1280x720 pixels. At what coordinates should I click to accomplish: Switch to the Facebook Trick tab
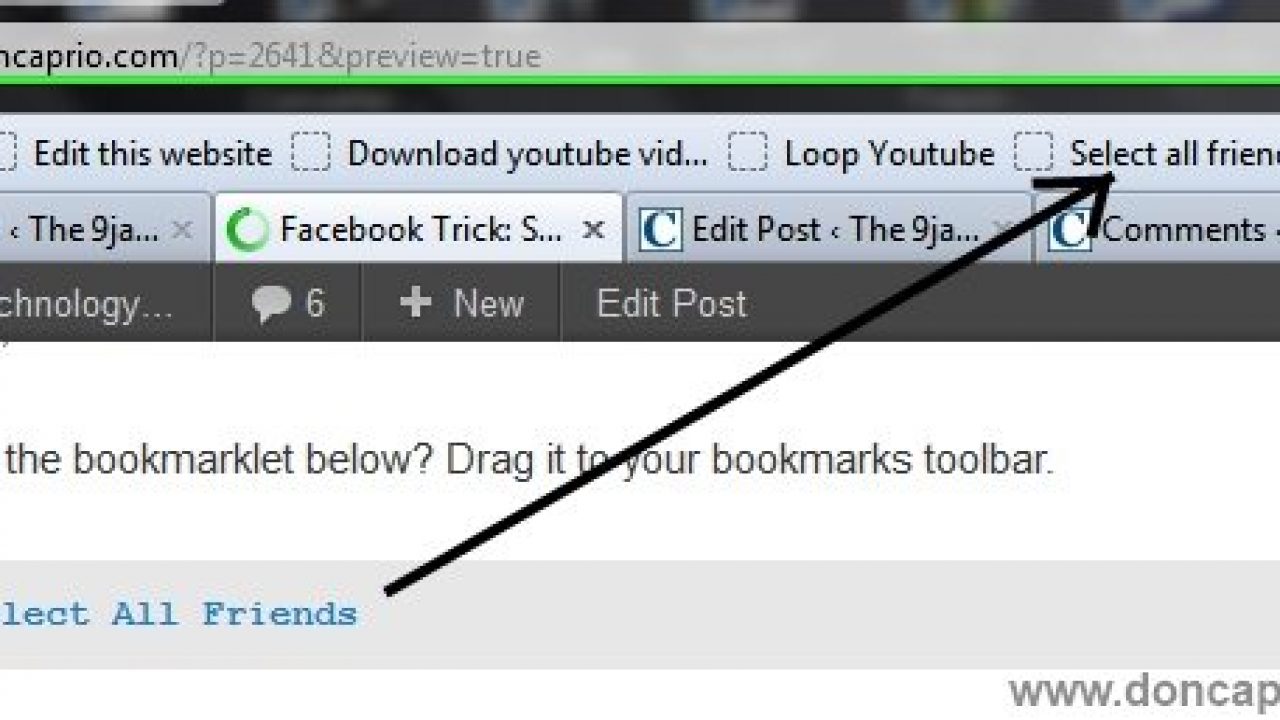point(418,230)
